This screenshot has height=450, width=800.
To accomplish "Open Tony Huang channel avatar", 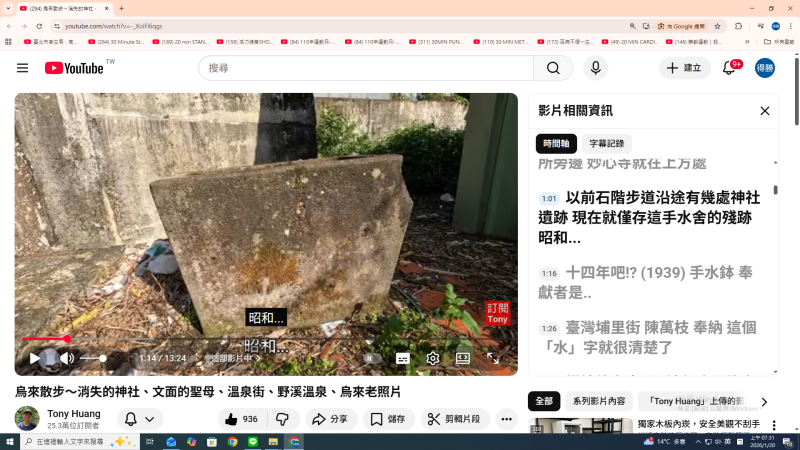I will pos(27,418).
